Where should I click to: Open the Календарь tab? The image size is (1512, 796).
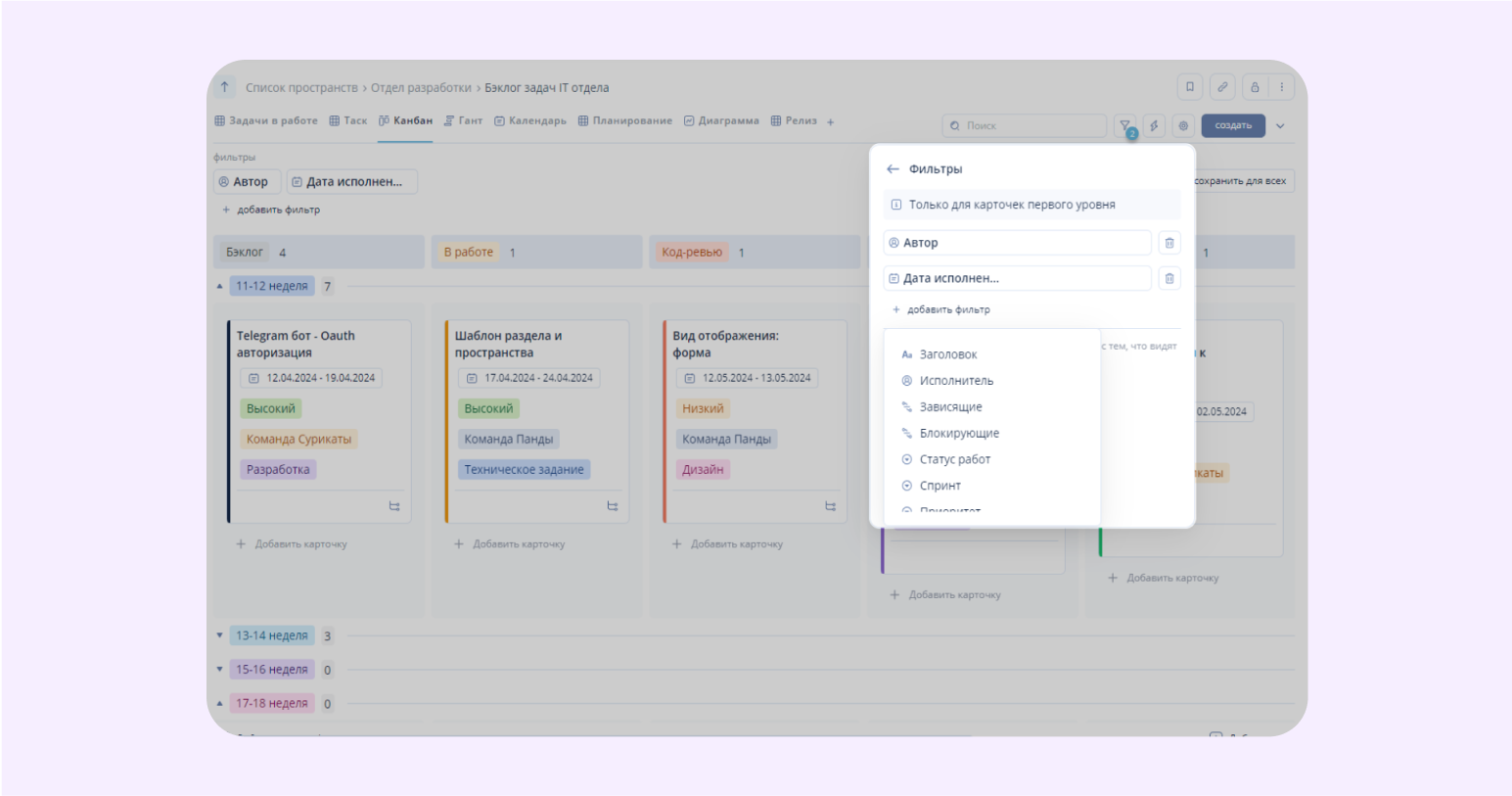tap(530, 121)
